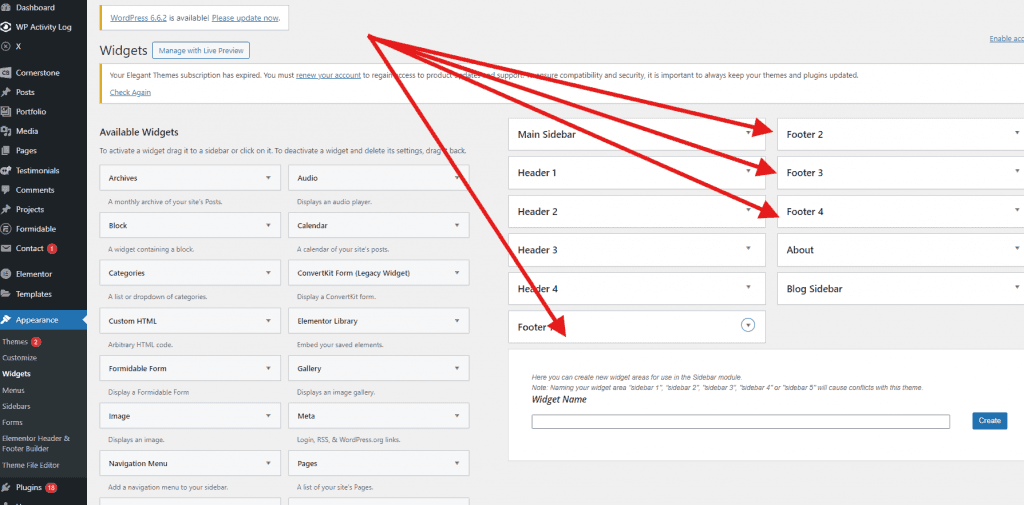Click the Please update now link
The image size is (1024, 505).
click(x=246, y=18)
